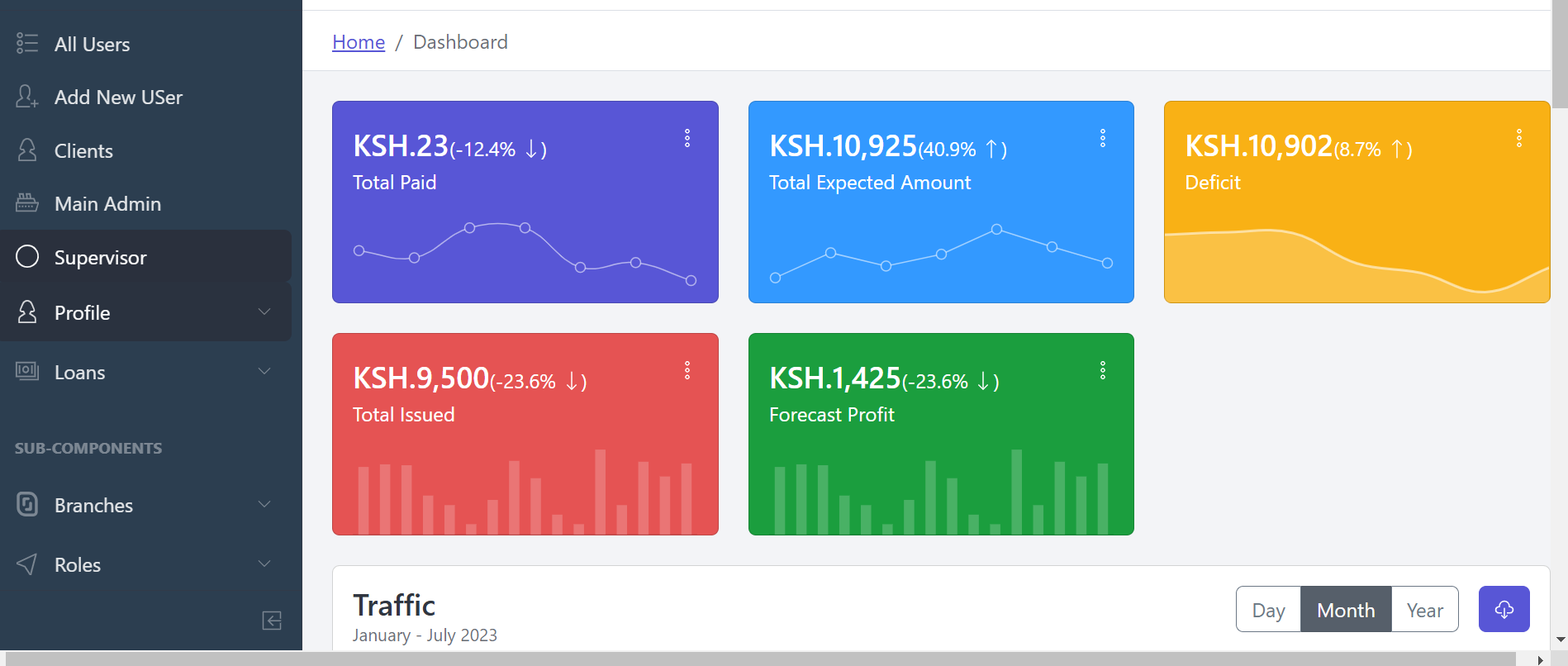Open the Total Paid card options menu
1568x666 pixels.
tap(687, 139)
